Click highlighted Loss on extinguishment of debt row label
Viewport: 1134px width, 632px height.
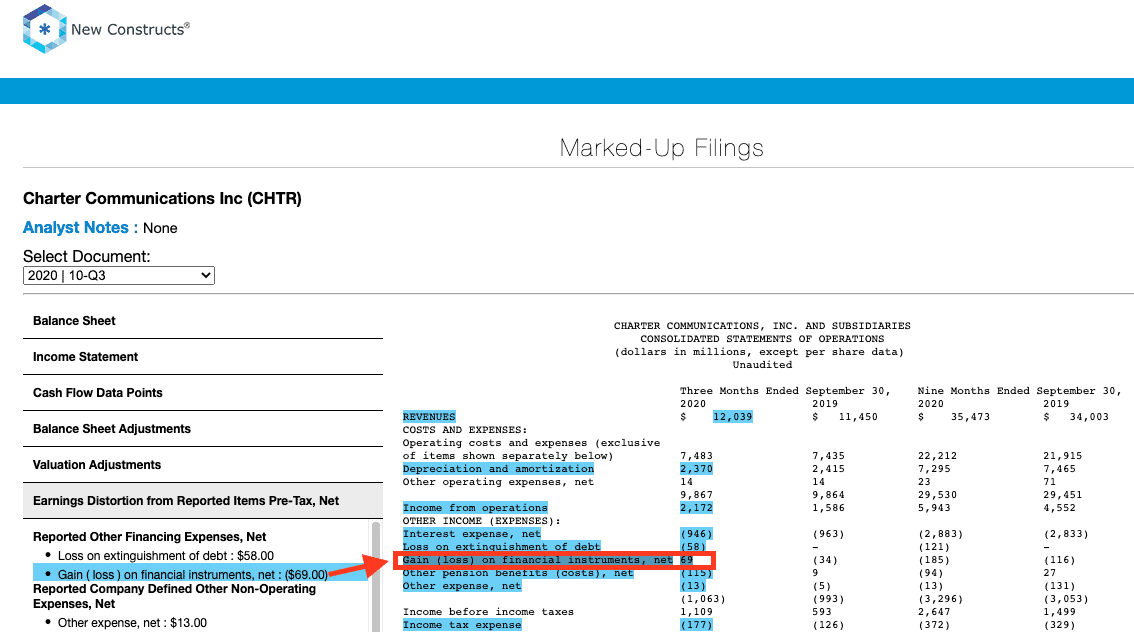click(x=501, y=547)
